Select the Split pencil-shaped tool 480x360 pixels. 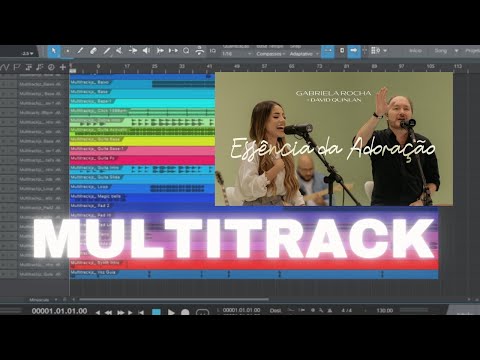point(80,51)
